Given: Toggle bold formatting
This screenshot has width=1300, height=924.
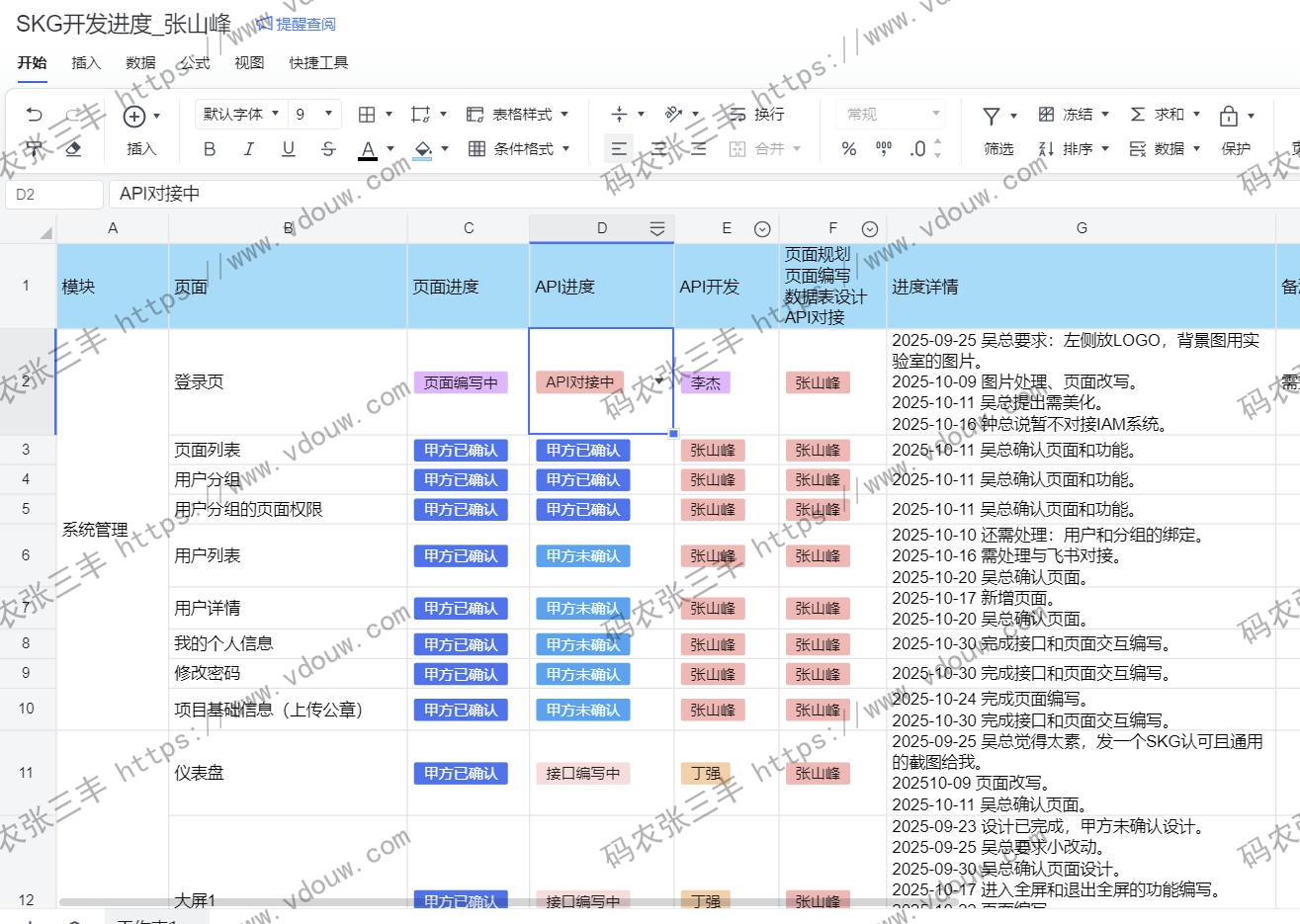Looking at the screenshot, I should [210, 149].
